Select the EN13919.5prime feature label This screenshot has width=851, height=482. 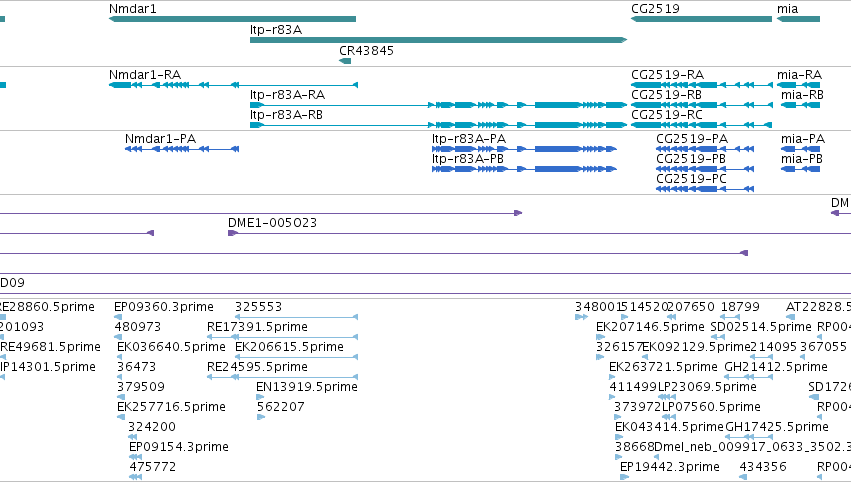[x=307, y=387]
